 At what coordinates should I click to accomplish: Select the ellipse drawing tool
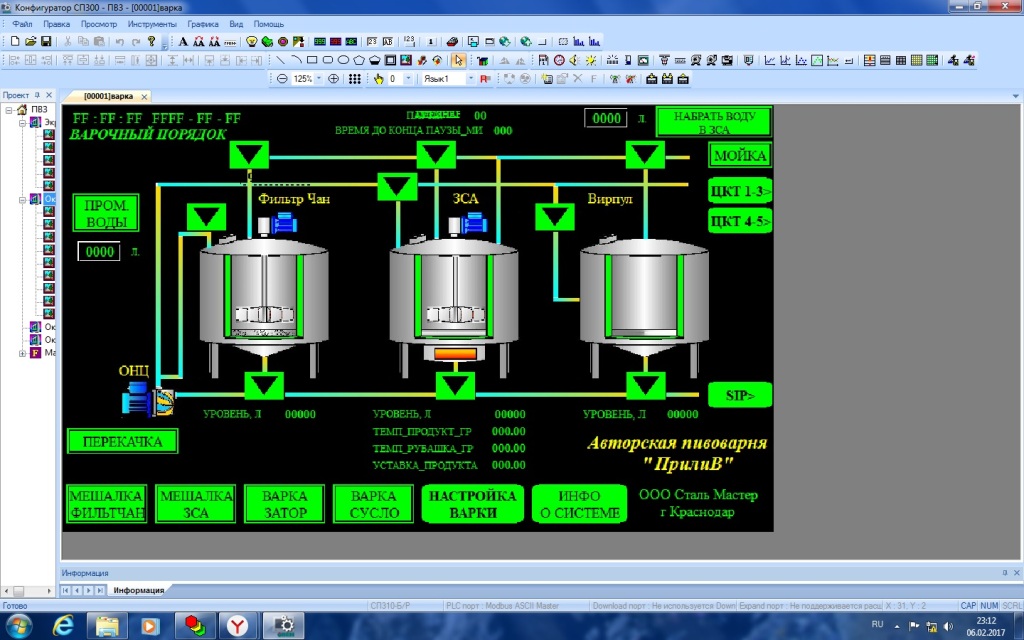click(x=343, y=60)
